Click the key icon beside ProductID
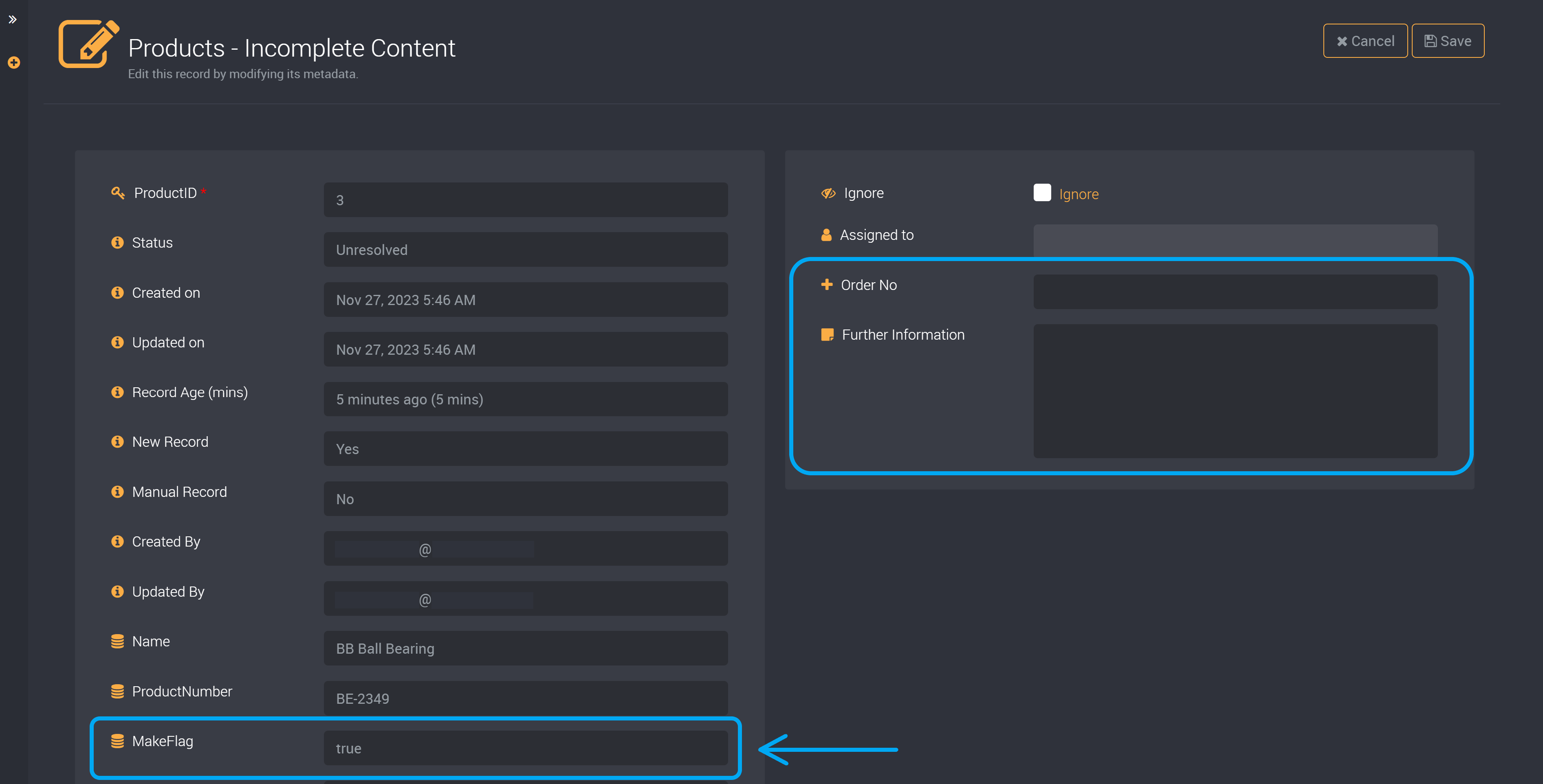This screenshot has width=1543, height=784. tap(117, 193)
